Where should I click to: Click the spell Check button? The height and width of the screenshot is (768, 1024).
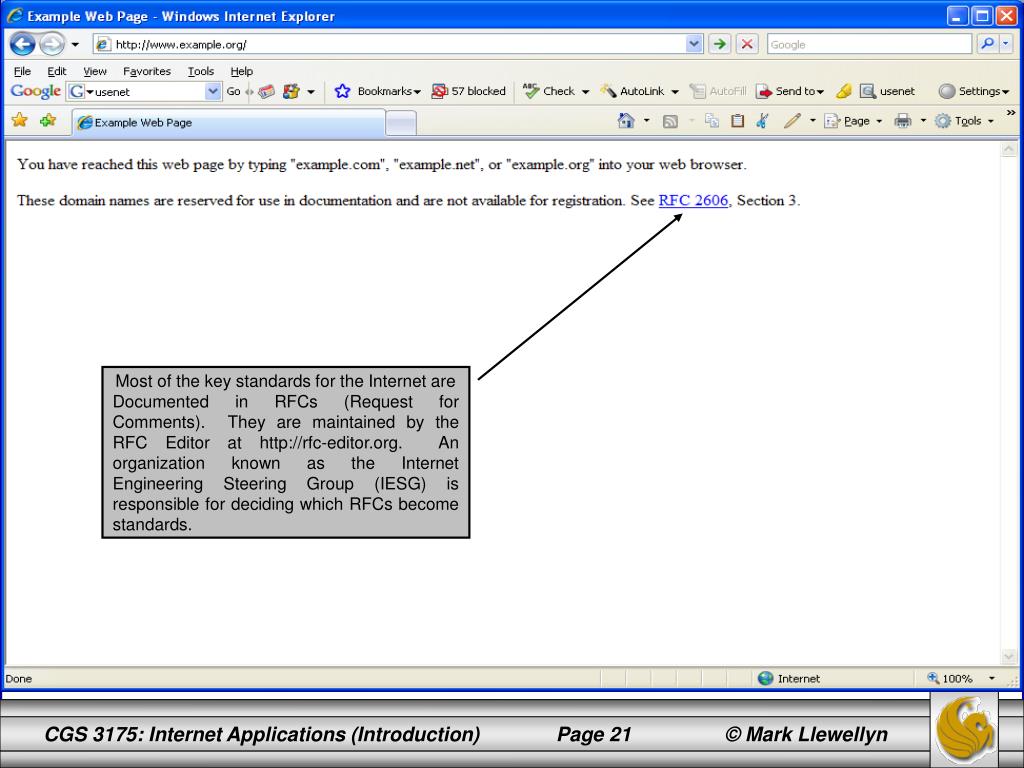click(x=549, y=91)
